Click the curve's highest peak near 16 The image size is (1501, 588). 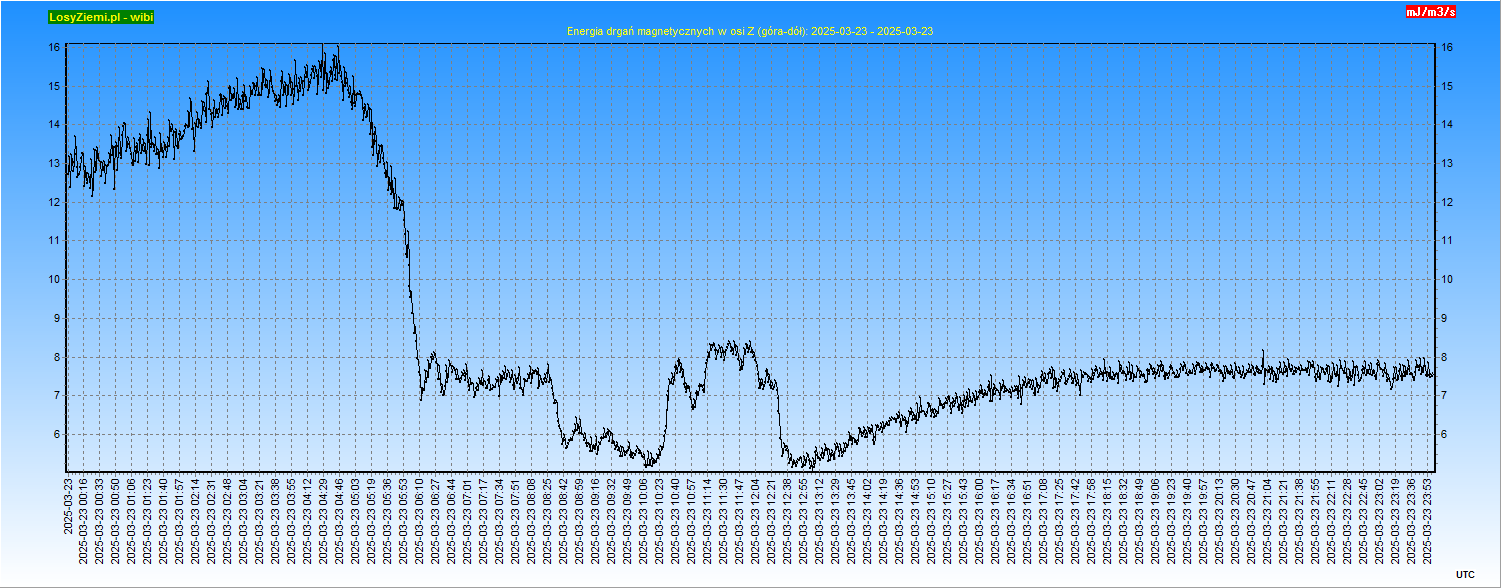pyautogui.click(x=322, y=46)
